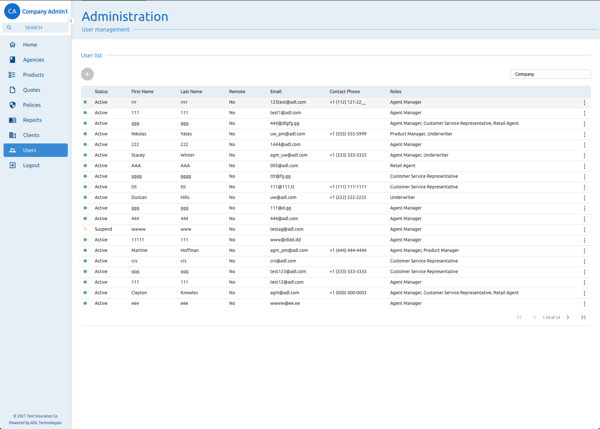Click the Policies shield icon
The height and width of the screenshot is (429, 600).
coord(13,105)
